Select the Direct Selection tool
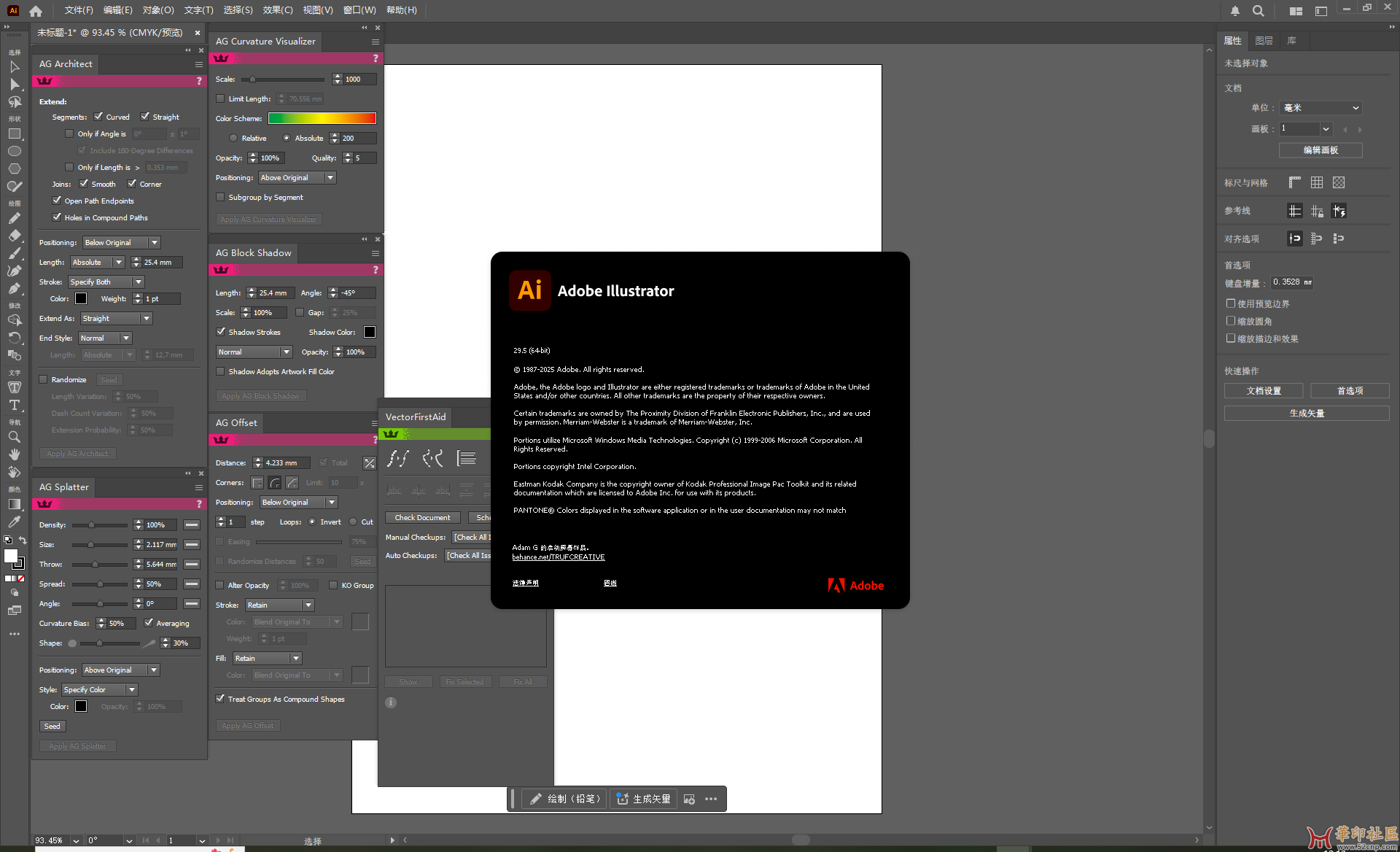Viewport: 1400px width, 852px height. click(x=14, y=85)
